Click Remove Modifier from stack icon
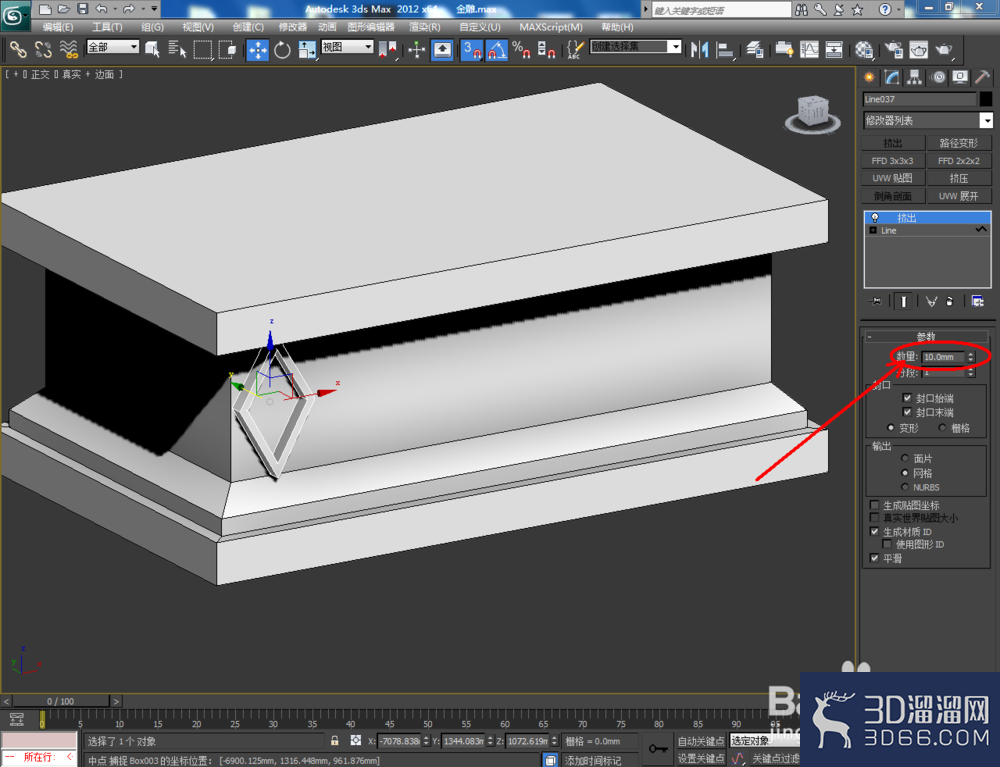The image size is (1000, 767). click(x=950, y=301)
